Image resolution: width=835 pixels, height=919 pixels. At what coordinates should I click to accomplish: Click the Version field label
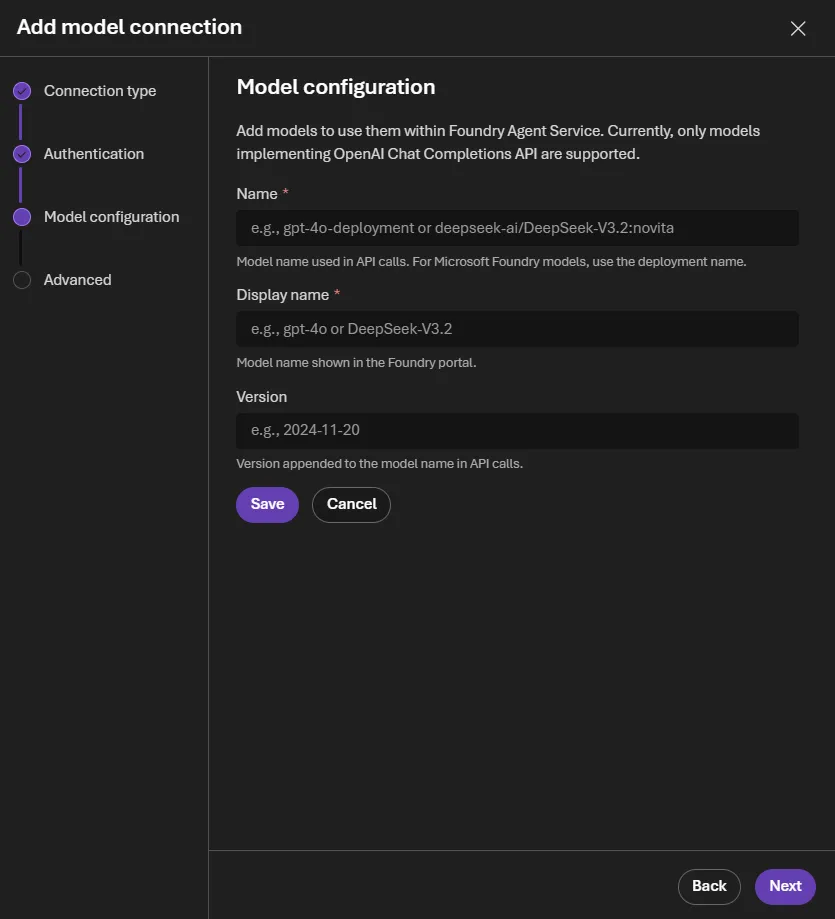pos(261,397)
